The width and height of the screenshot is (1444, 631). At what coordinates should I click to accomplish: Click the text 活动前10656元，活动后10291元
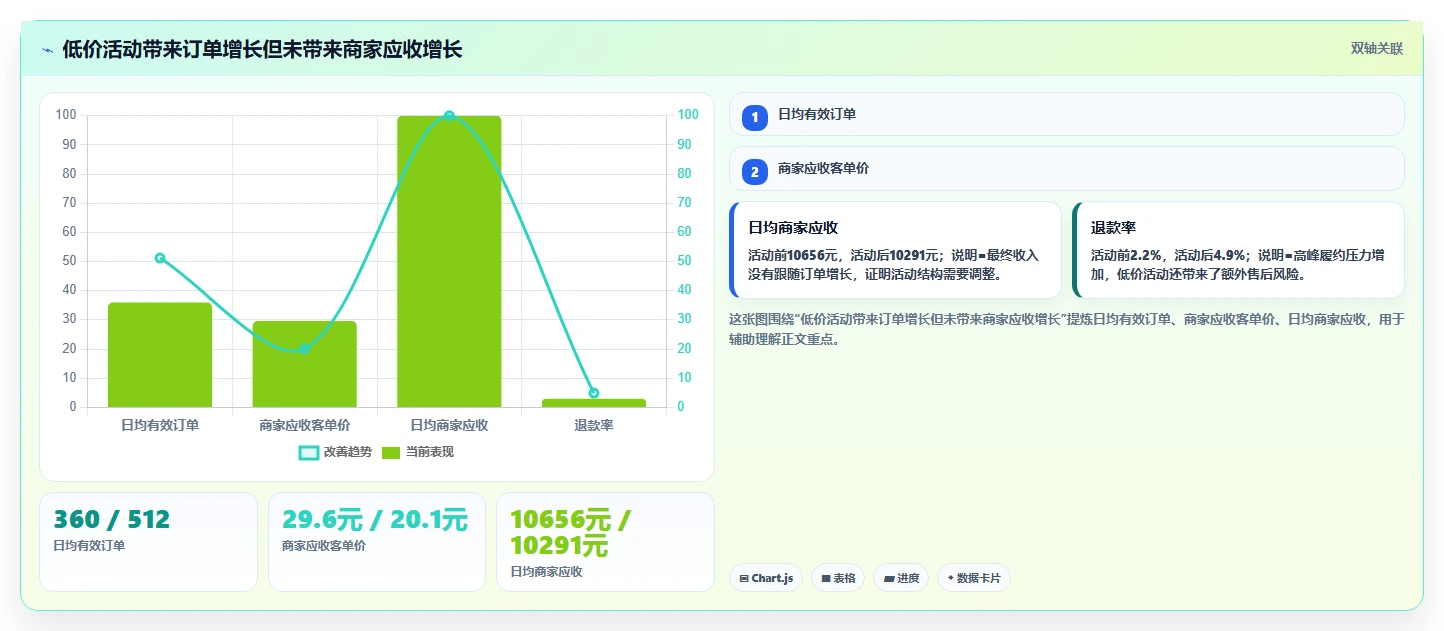(x=843, y=256)
